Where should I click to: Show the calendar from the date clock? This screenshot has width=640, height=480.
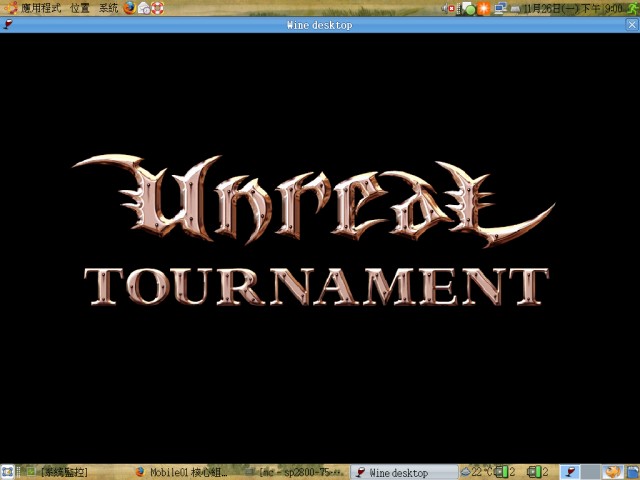573,8
